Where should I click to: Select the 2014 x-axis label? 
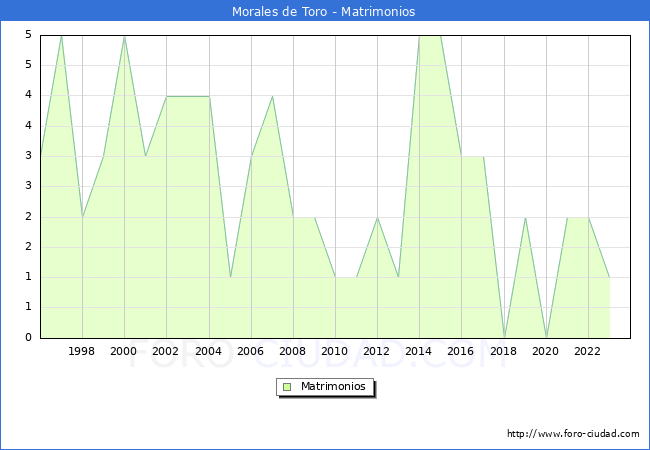(418, 351)
